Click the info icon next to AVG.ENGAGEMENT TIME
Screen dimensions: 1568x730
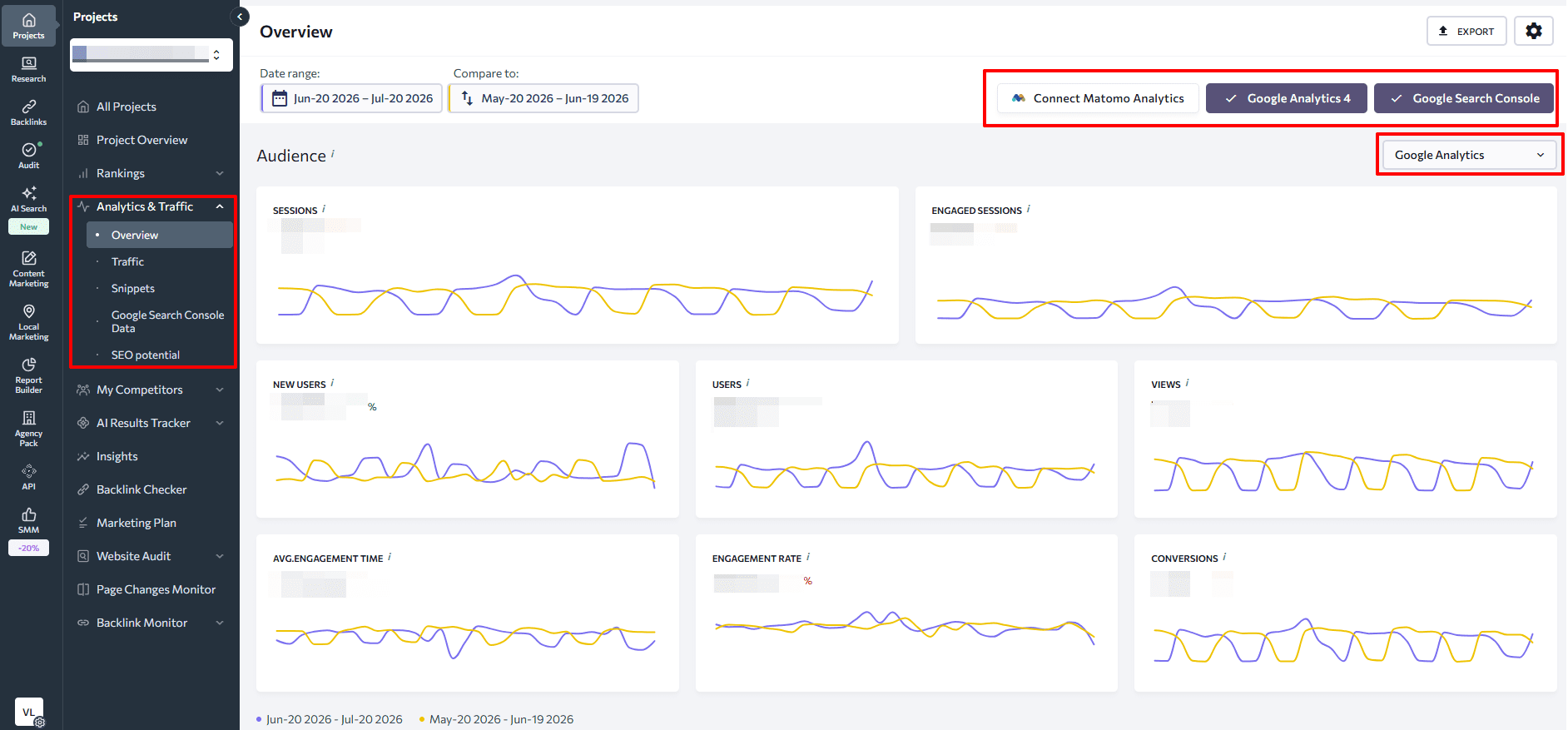point(390,557)
